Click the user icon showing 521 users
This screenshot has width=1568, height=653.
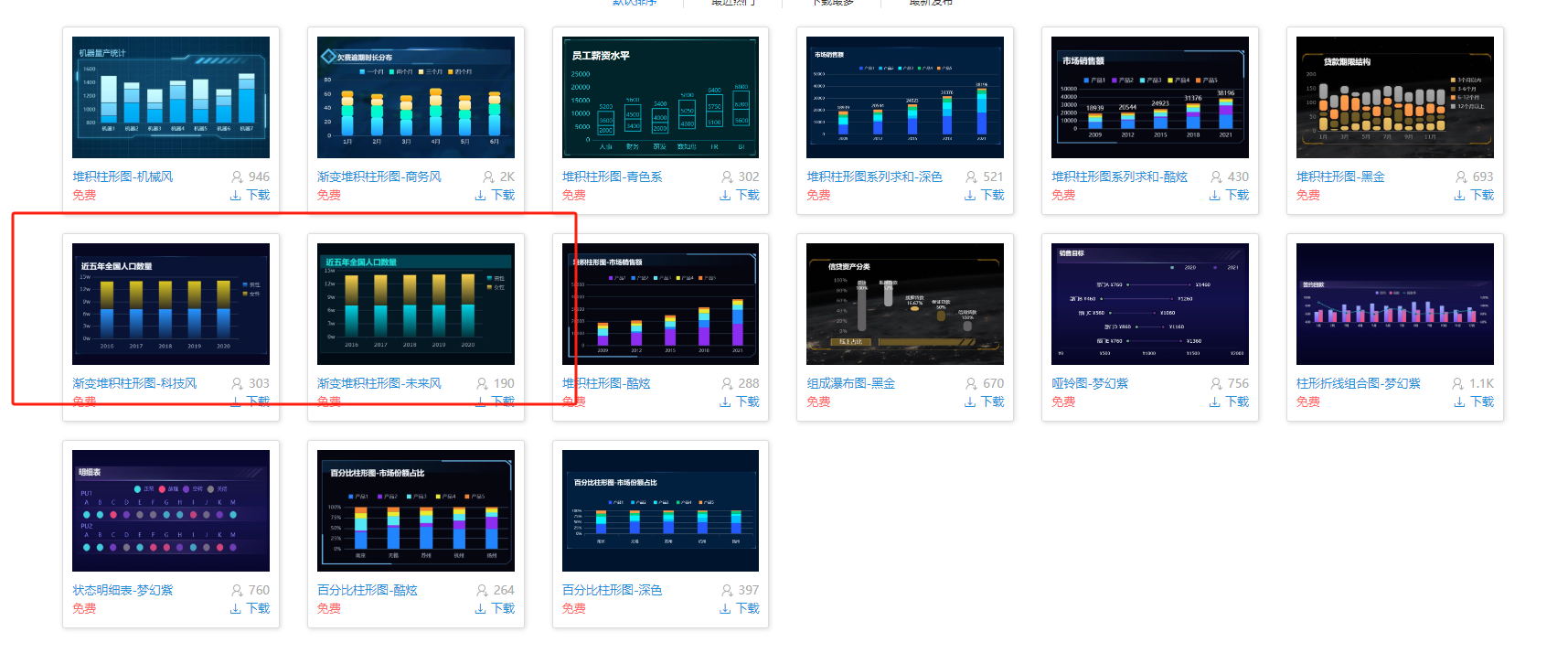coord(971,177)
